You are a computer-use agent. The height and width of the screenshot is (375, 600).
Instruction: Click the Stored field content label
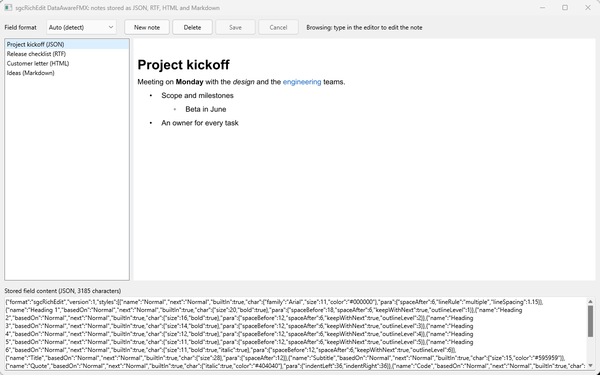[x=63, y=291]
